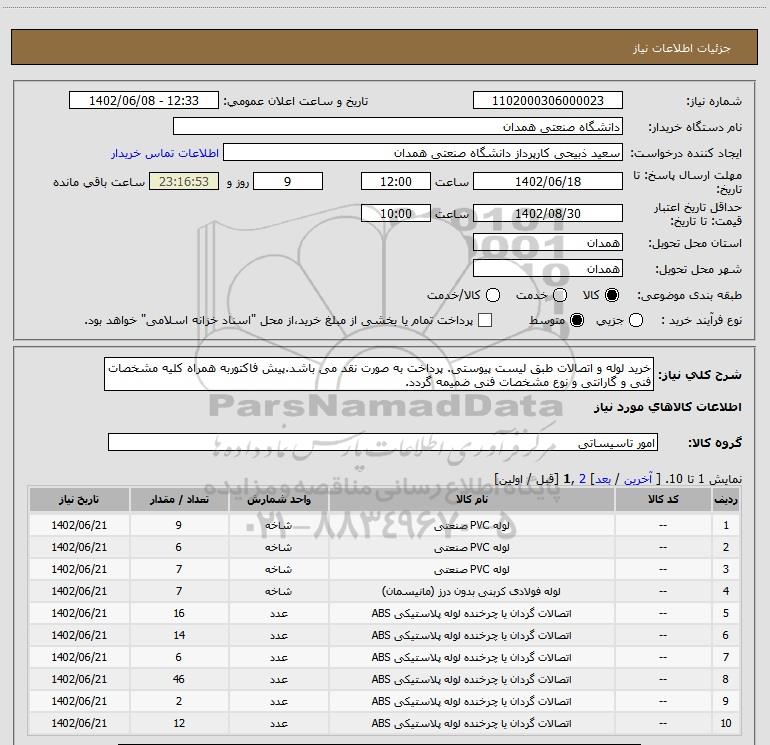Click the تعداد / مقدار column header
Screen dimensions: 770x745
[x=179, y=499]
